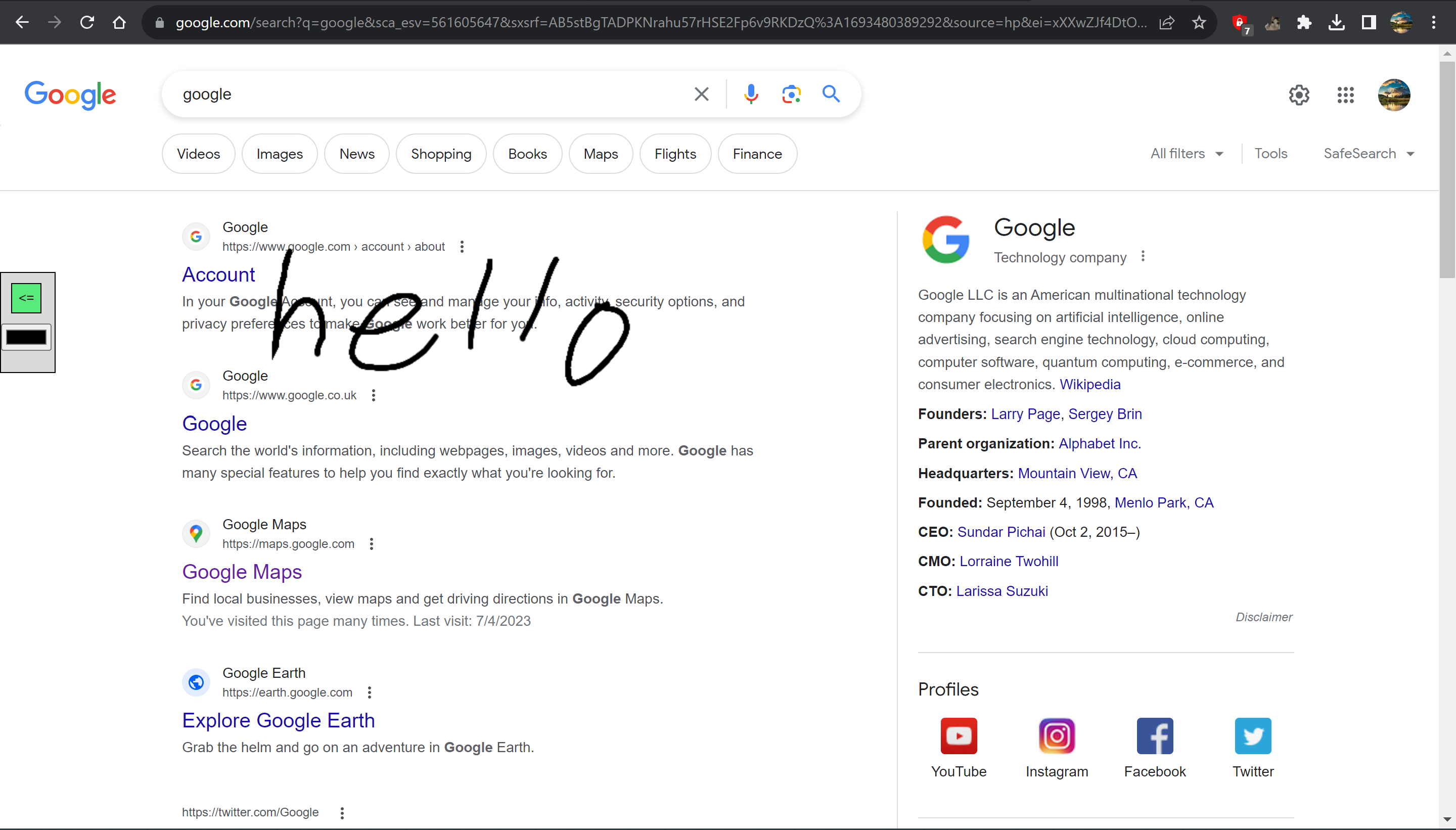Click the voice search microphone icon
Screen dimensions: 1456x830
tap(751, 94)
